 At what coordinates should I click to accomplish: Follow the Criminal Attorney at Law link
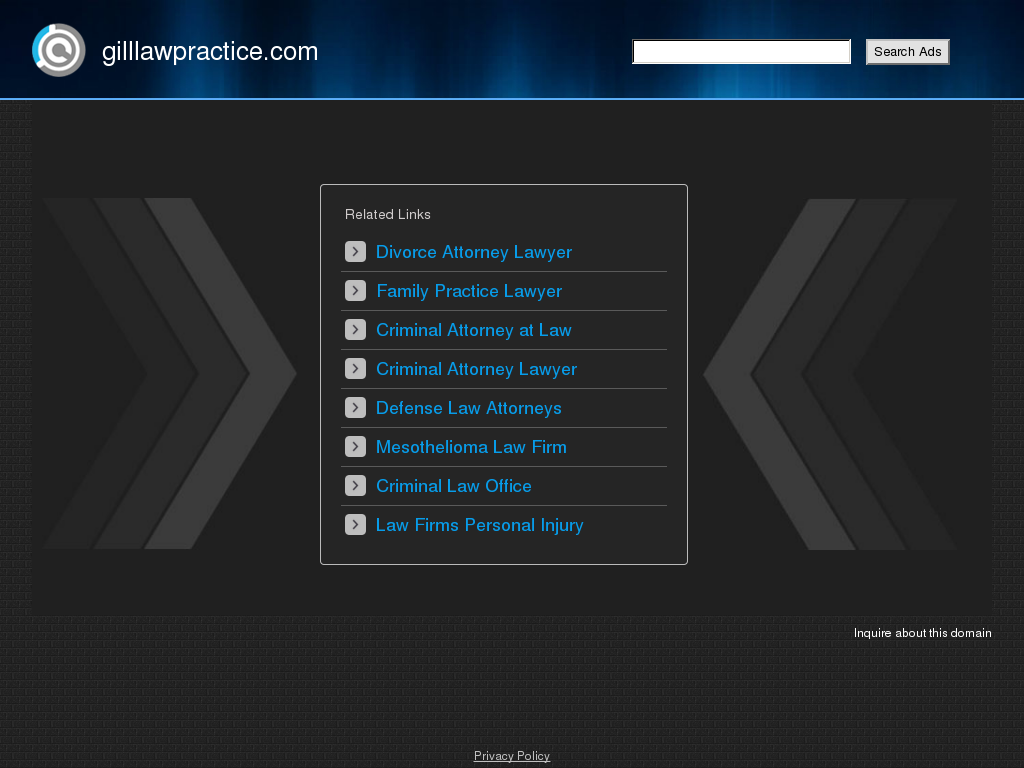pyautogui.click(x=474, y=330)
